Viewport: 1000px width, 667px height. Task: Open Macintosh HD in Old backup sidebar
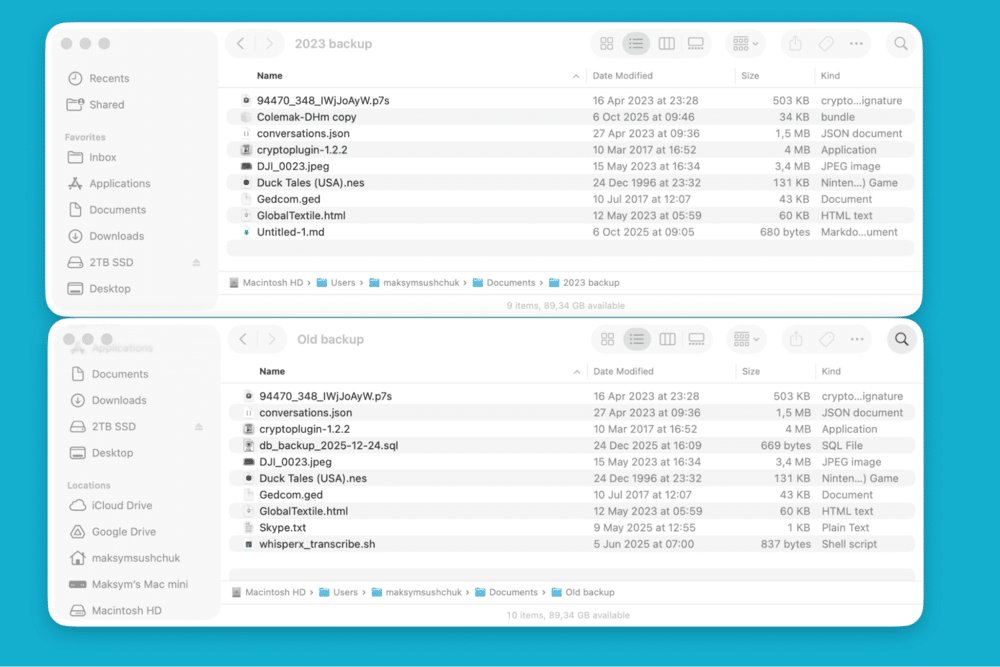tap(115, 610)
